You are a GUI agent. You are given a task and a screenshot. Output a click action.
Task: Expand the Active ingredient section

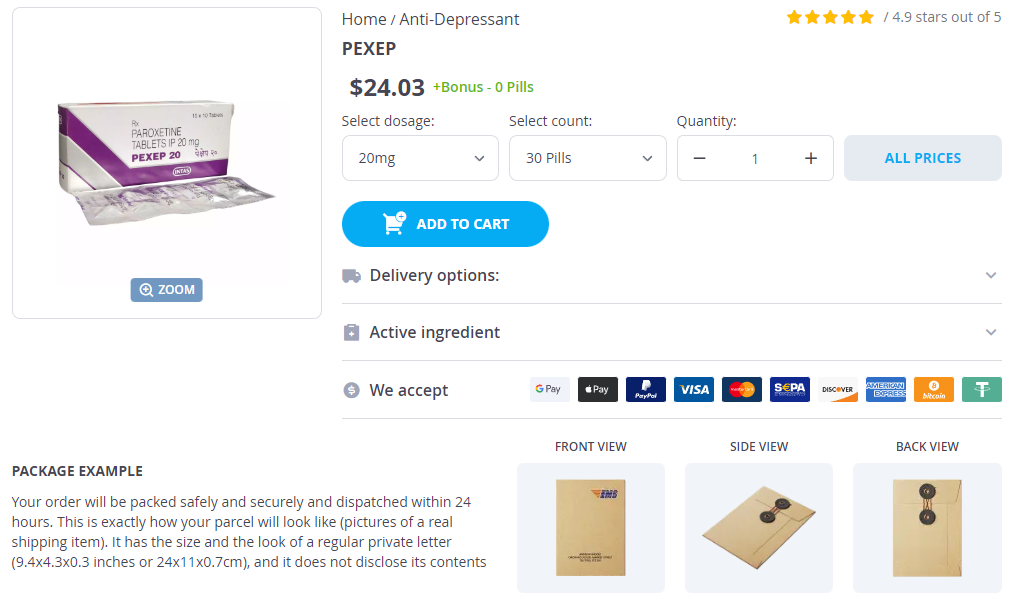pos(671,332)
